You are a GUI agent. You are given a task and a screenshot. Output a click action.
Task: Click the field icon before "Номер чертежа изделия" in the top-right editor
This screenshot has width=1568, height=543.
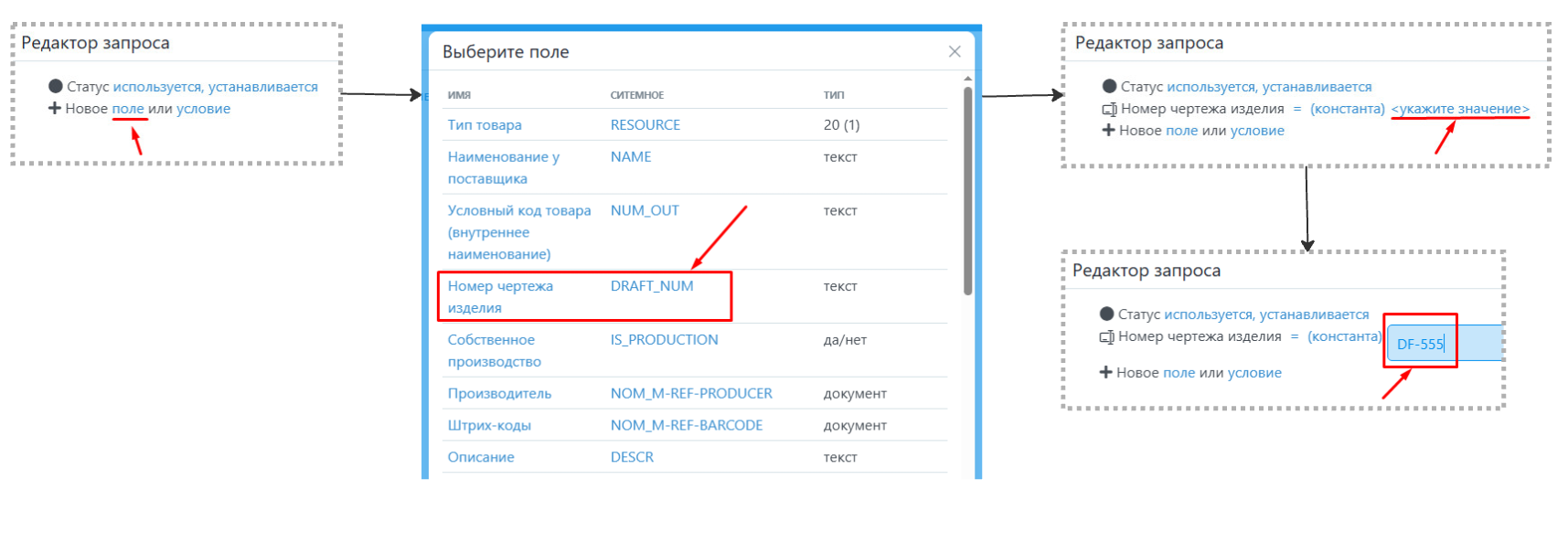(1109, 110)
